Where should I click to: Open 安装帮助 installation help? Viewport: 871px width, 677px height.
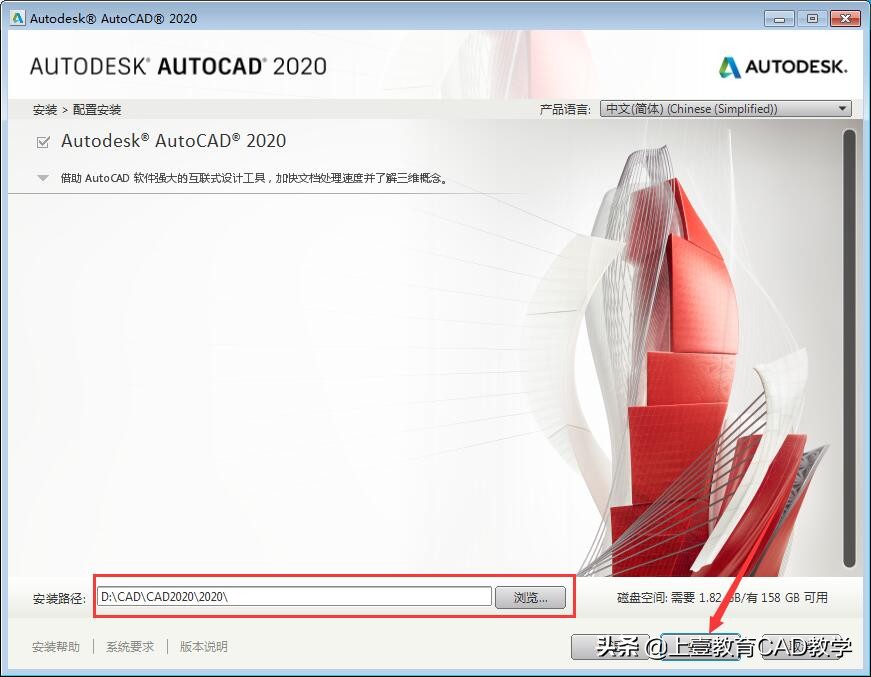(x=56, y=647)
